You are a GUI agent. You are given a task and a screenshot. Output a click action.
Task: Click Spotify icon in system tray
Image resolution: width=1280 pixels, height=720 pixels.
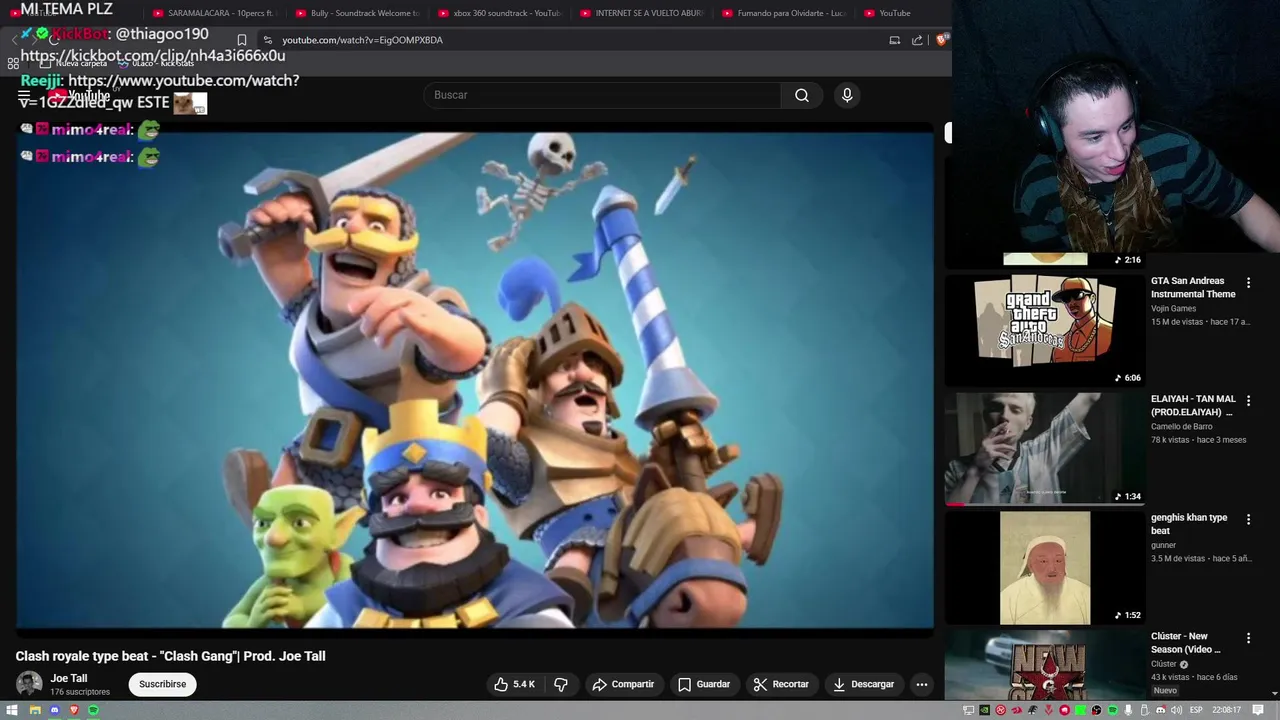coord(1112,710)
